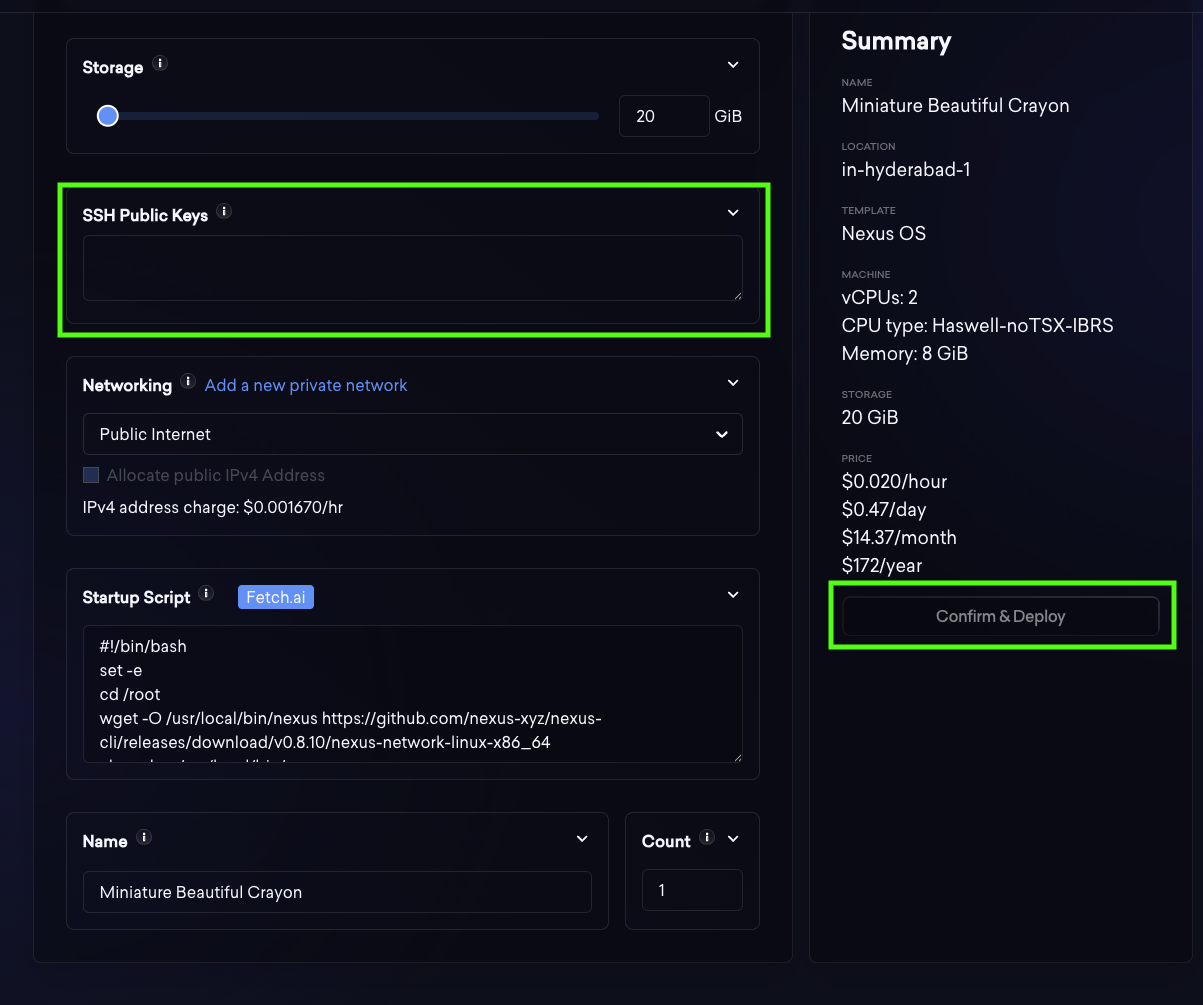
Task: Click in-hyderabad-1 location in Summary
Action: tap(906, 169)
